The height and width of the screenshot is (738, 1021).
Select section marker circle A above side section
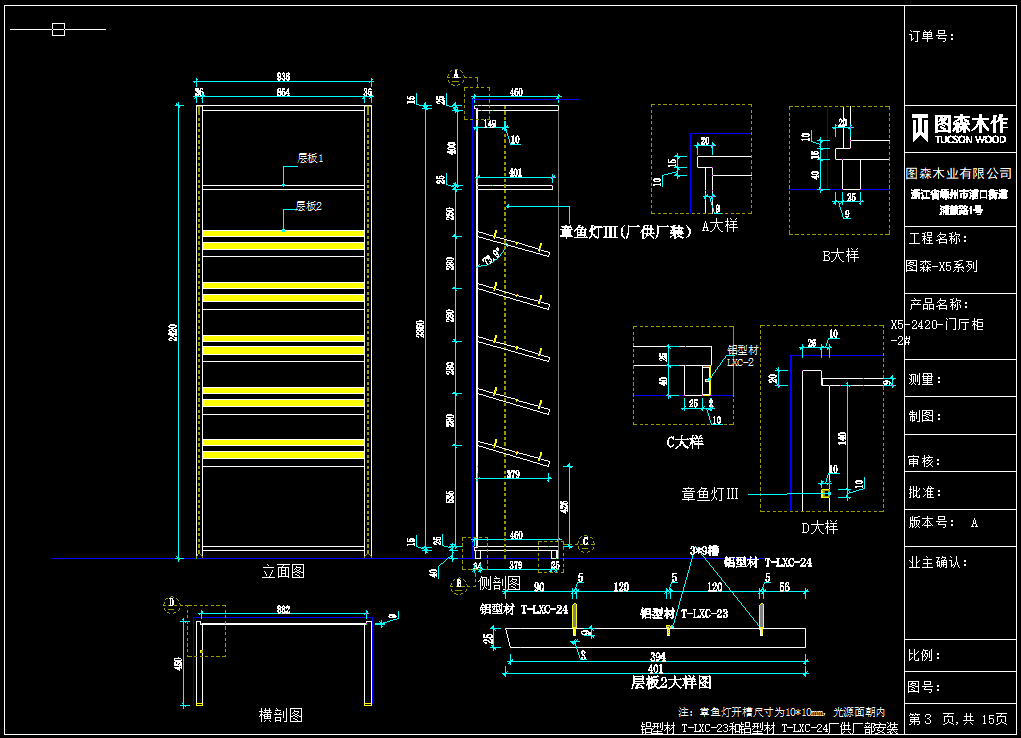pos(456,74)
